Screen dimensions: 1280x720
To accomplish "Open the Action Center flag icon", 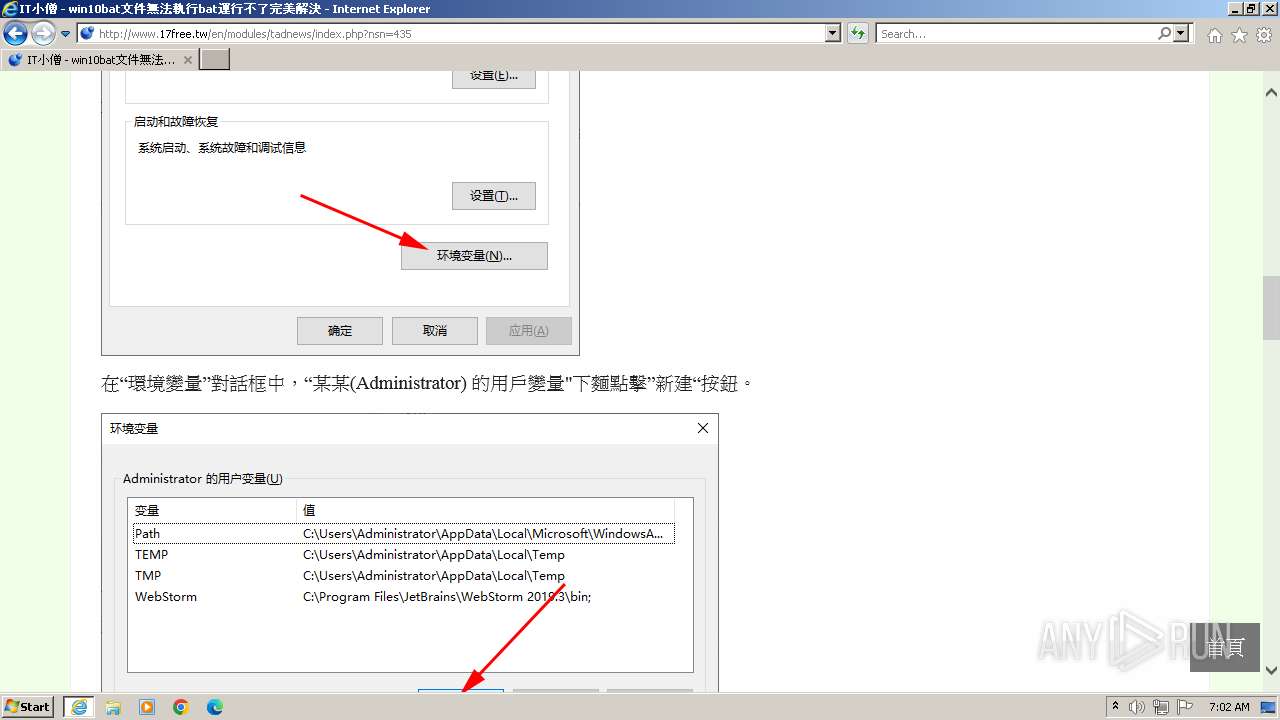I will [x=1185, y=707].
